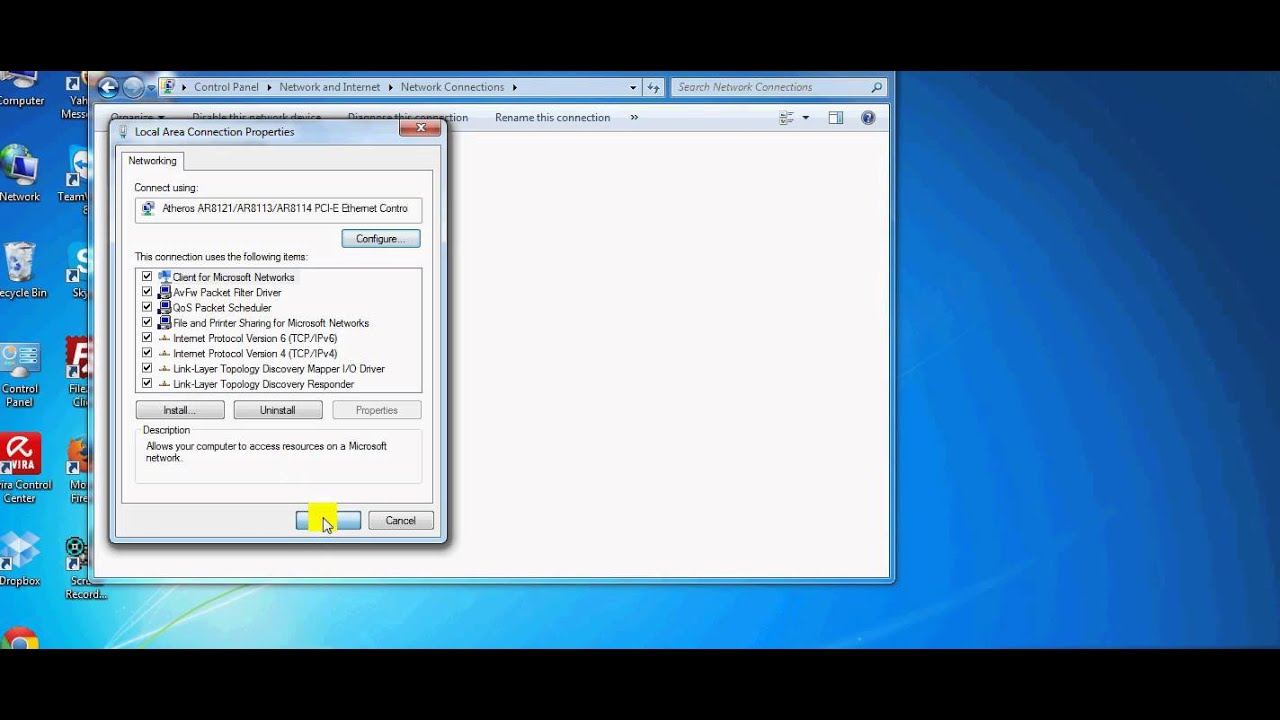Screen dimensions: 1280x720
Task: Click the Internet Protocol Version 6 icon
Action: pos(164,338)
